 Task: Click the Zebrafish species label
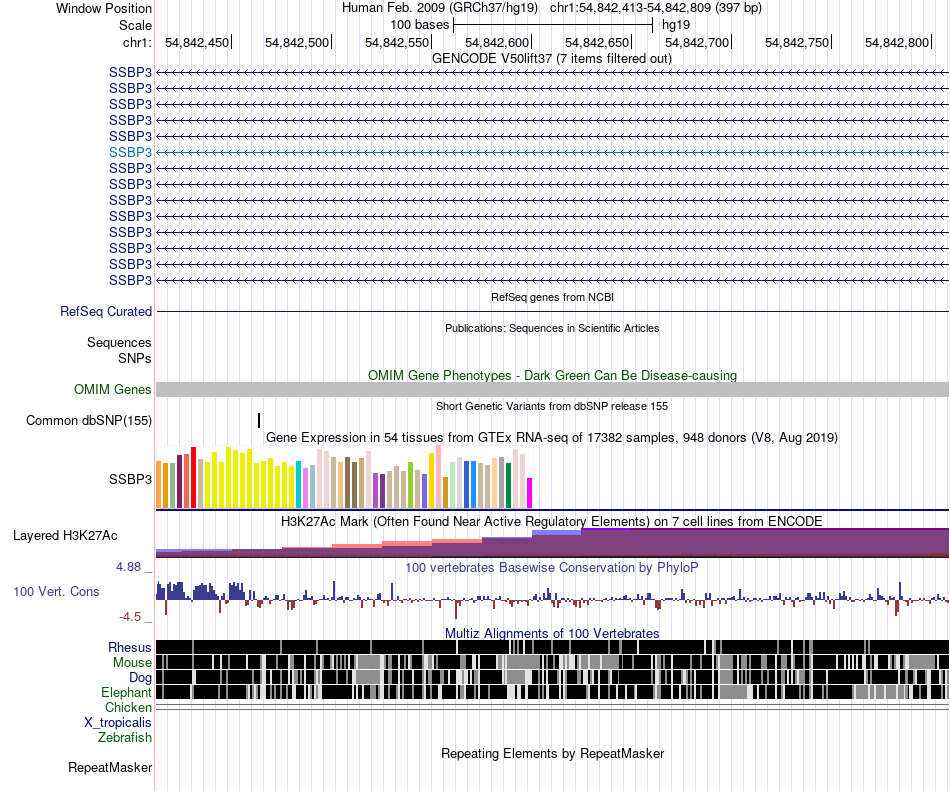pyautogui.click(x=125, y=738)
